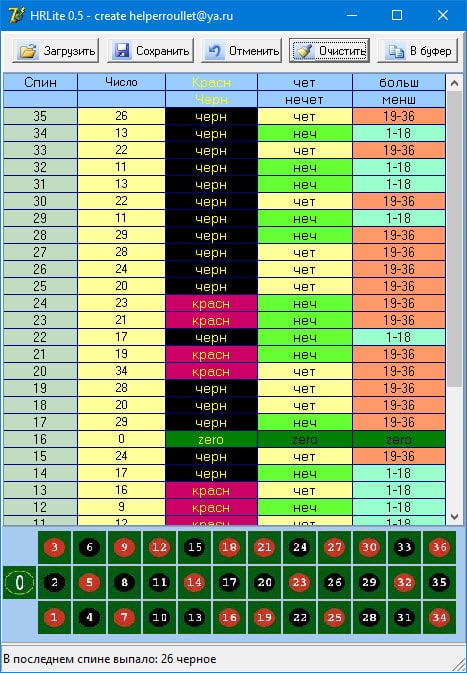Select black number 13 on the board
The width and height of the screenshot is (467, 673).
pos(194,618)
